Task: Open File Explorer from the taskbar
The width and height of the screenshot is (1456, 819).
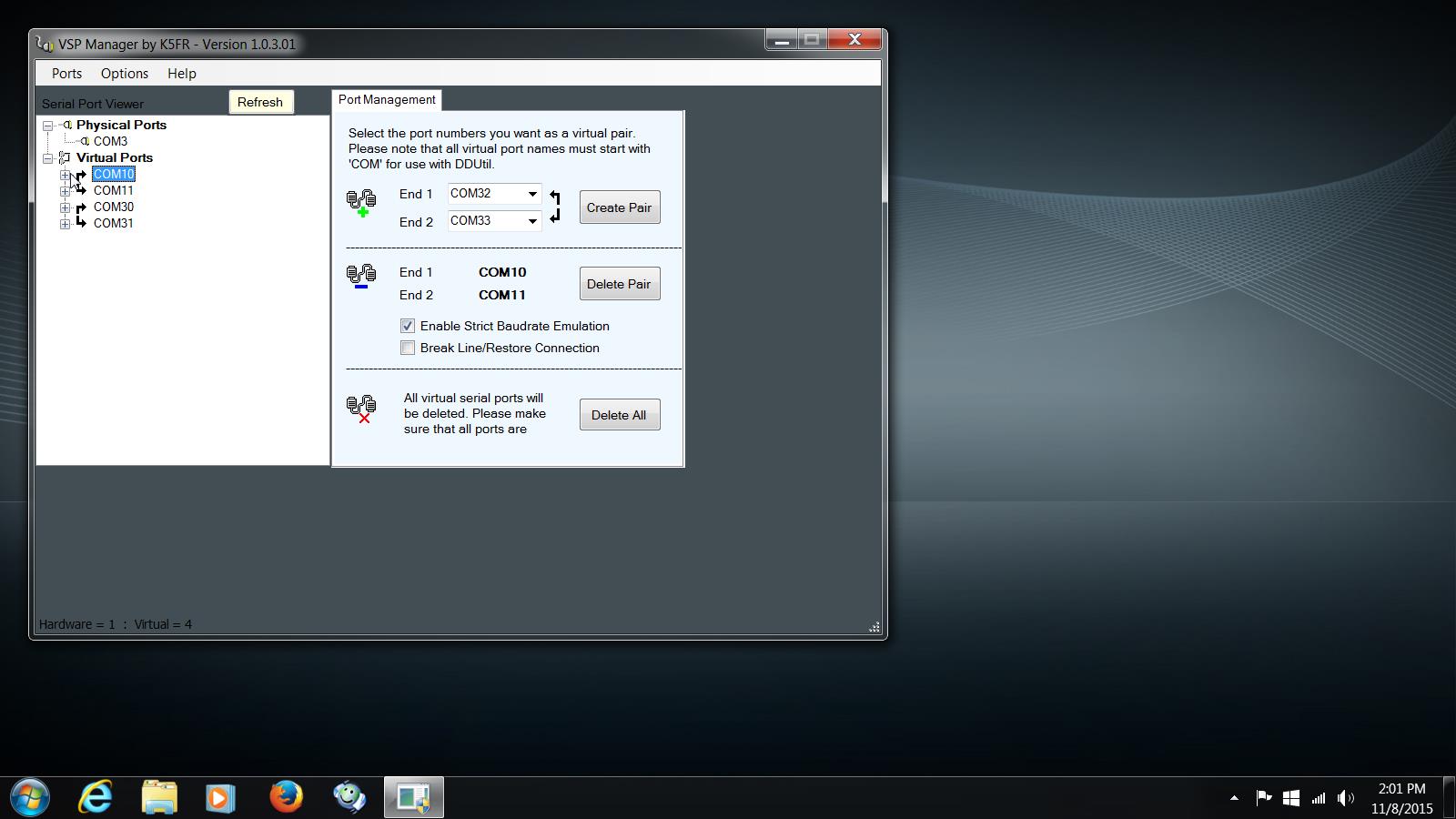Action: pyautogui.click(x=159, y=798)
